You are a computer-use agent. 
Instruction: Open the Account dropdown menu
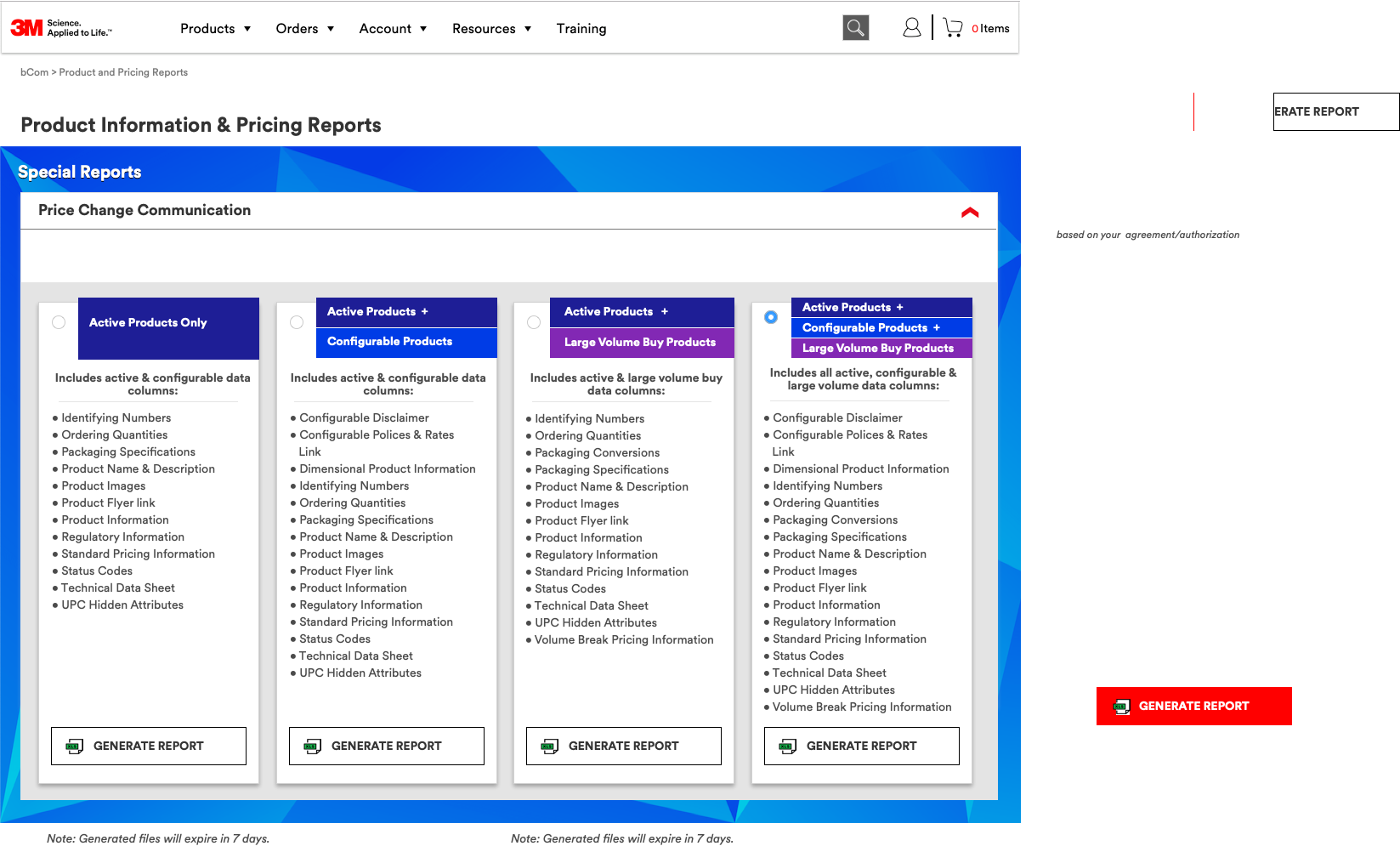coord(393,29)
